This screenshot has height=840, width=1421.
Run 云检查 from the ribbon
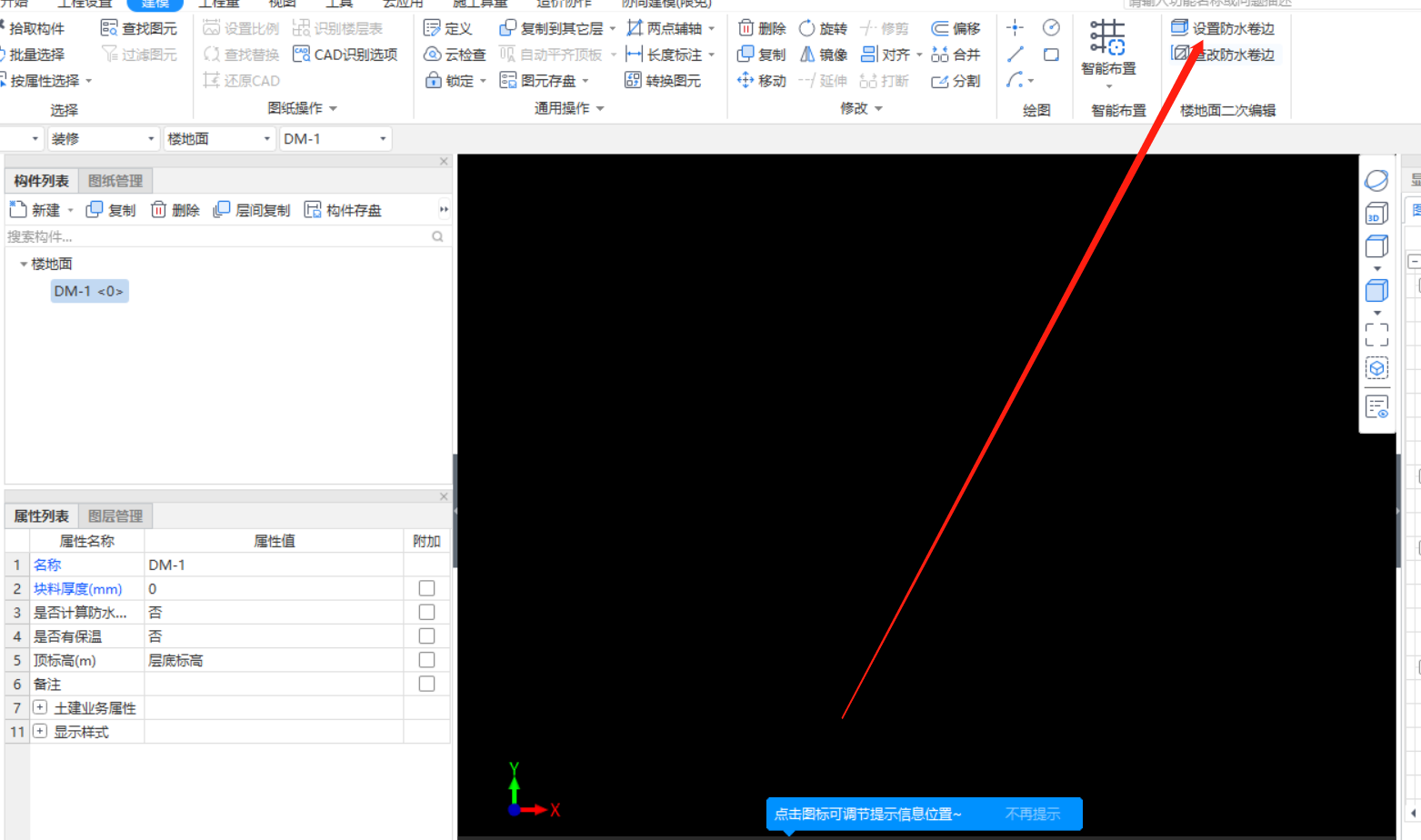[455, 55]
